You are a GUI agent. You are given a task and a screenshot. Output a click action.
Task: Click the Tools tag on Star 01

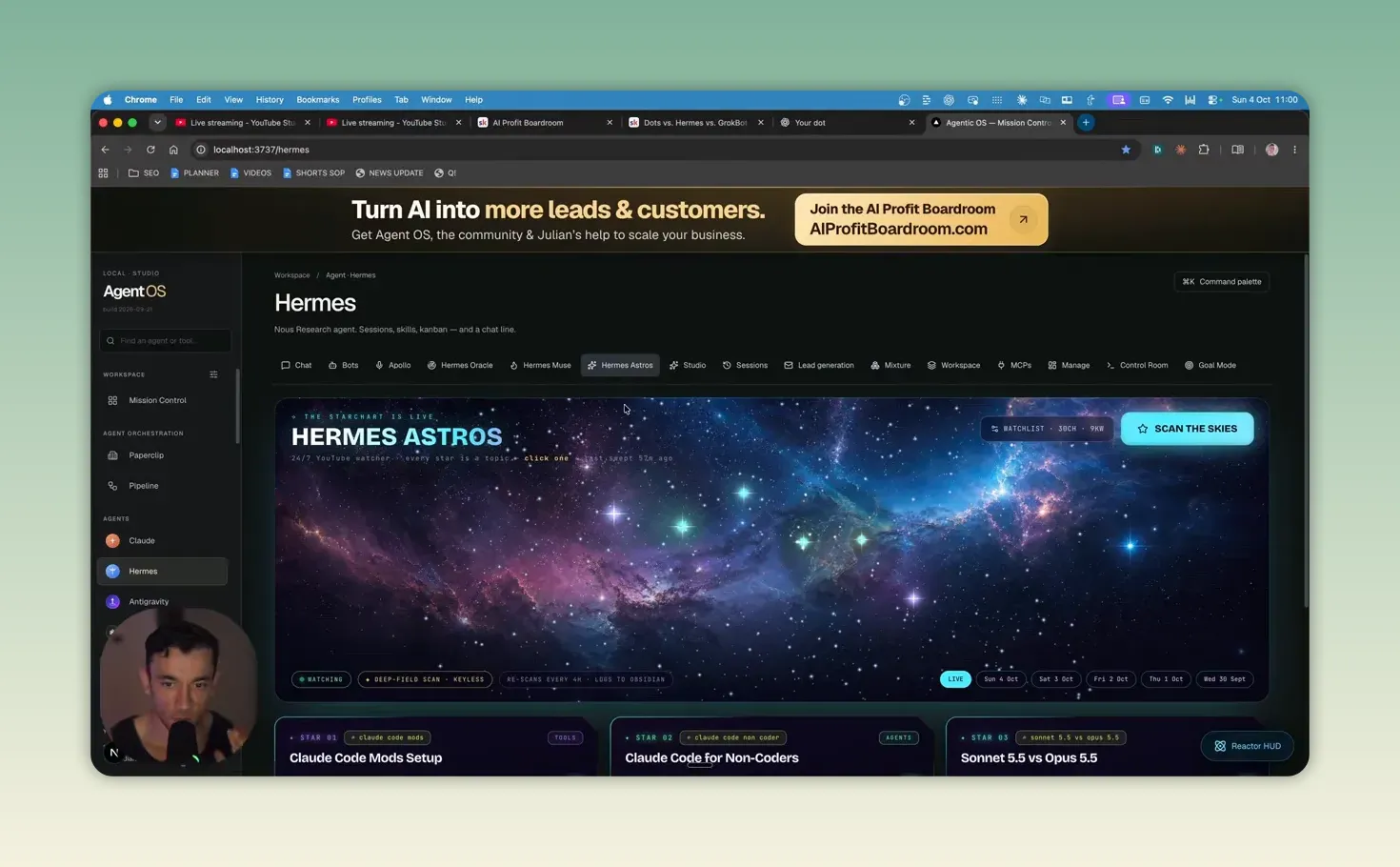[565, 737]
